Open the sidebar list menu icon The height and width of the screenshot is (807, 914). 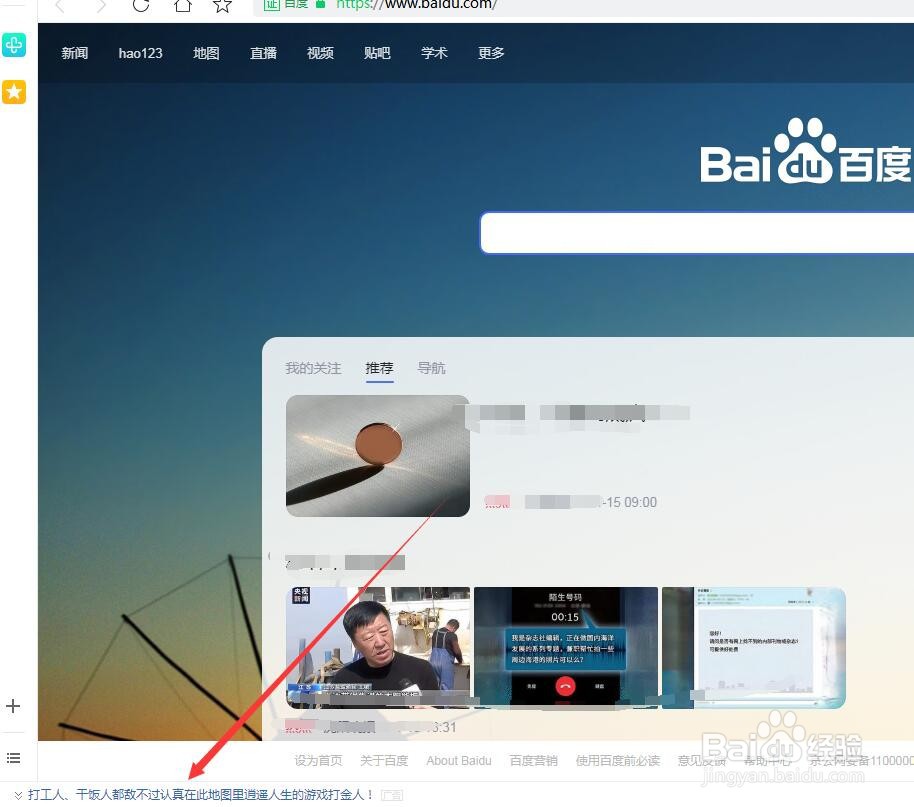[13, 757]
